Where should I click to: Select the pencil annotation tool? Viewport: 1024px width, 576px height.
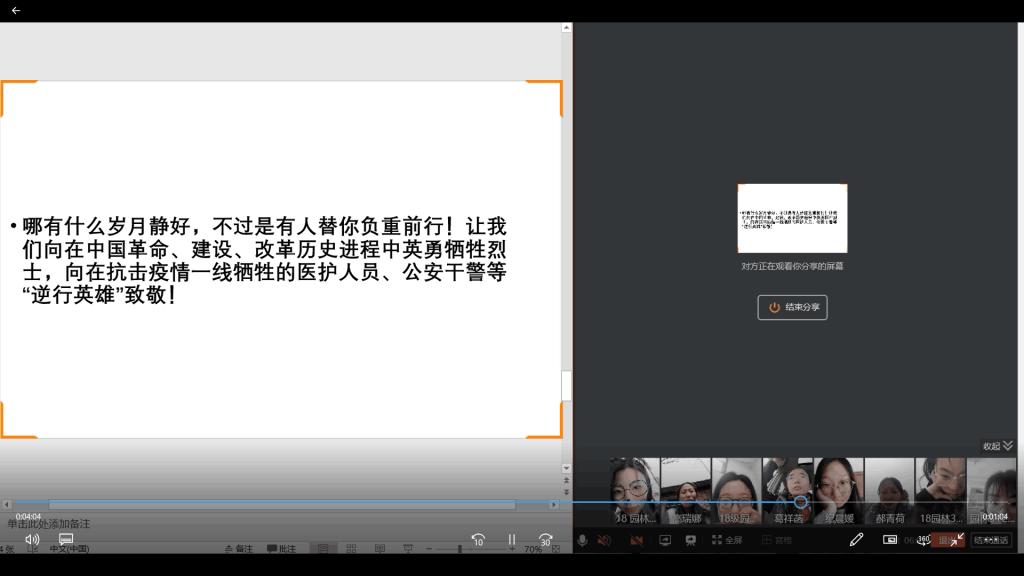click(x=856, y=540)
